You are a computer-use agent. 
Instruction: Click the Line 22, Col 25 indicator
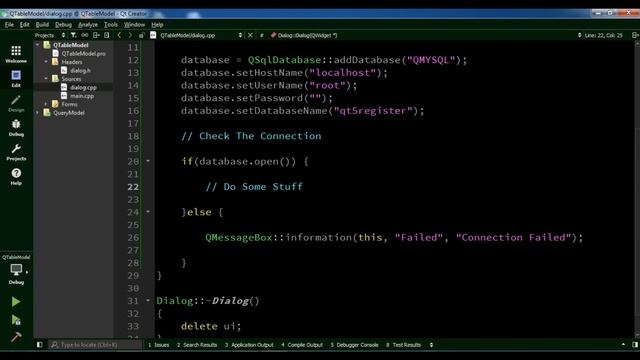click(603, 36)
